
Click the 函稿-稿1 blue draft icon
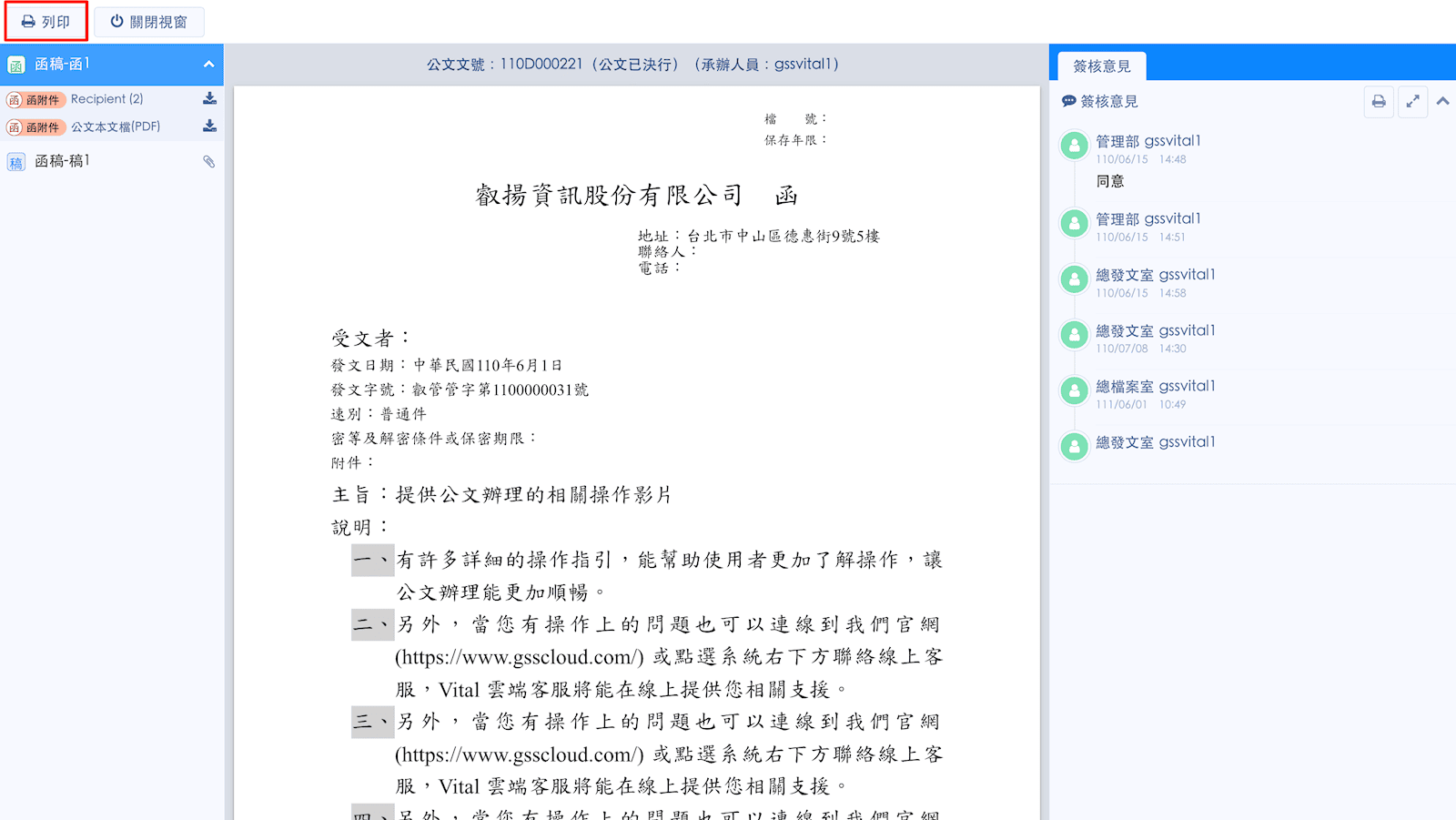[x=16, y=162]
